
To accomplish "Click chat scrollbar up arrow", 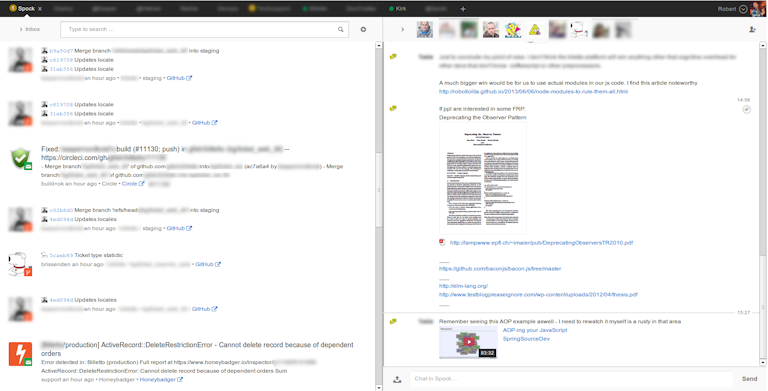I will pos(763,45).
